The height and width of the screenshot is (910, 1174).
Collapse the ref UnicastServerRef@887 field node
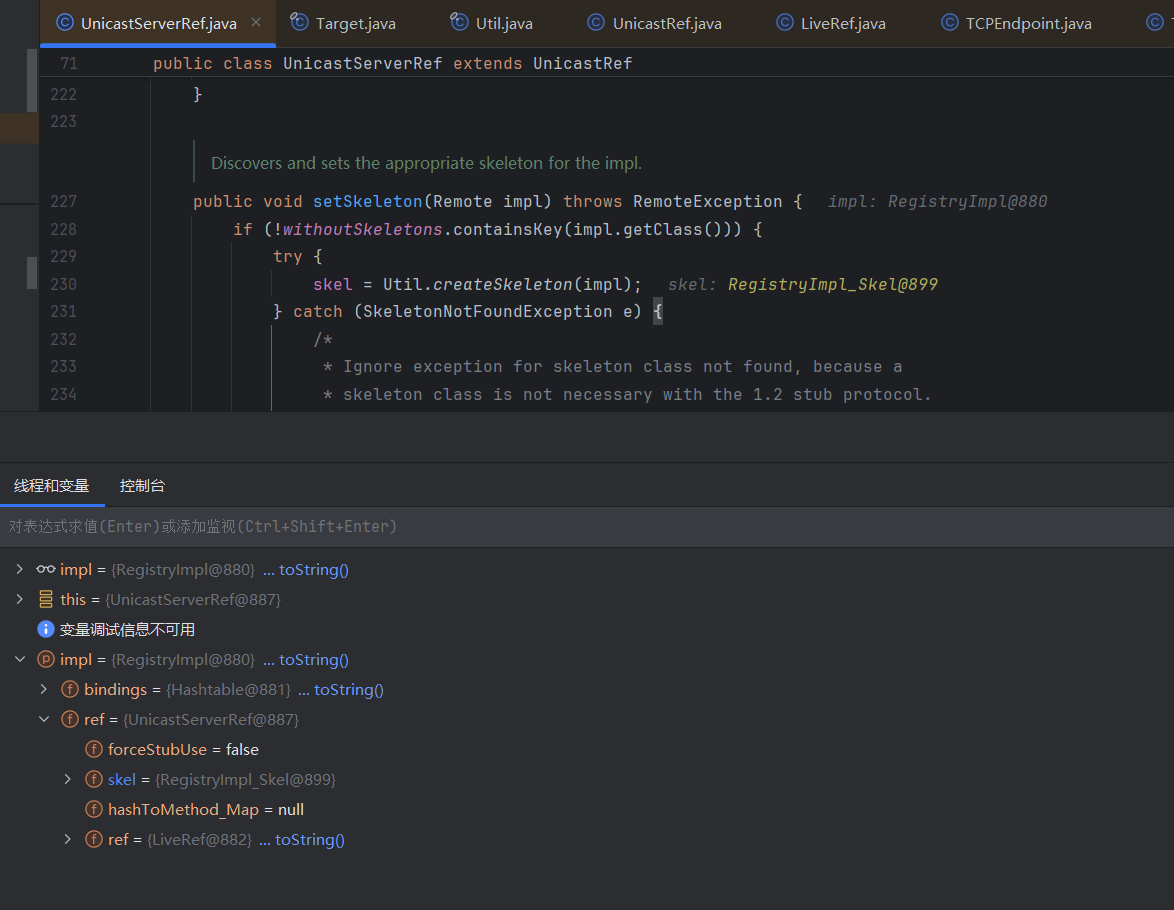pos(43,720)
